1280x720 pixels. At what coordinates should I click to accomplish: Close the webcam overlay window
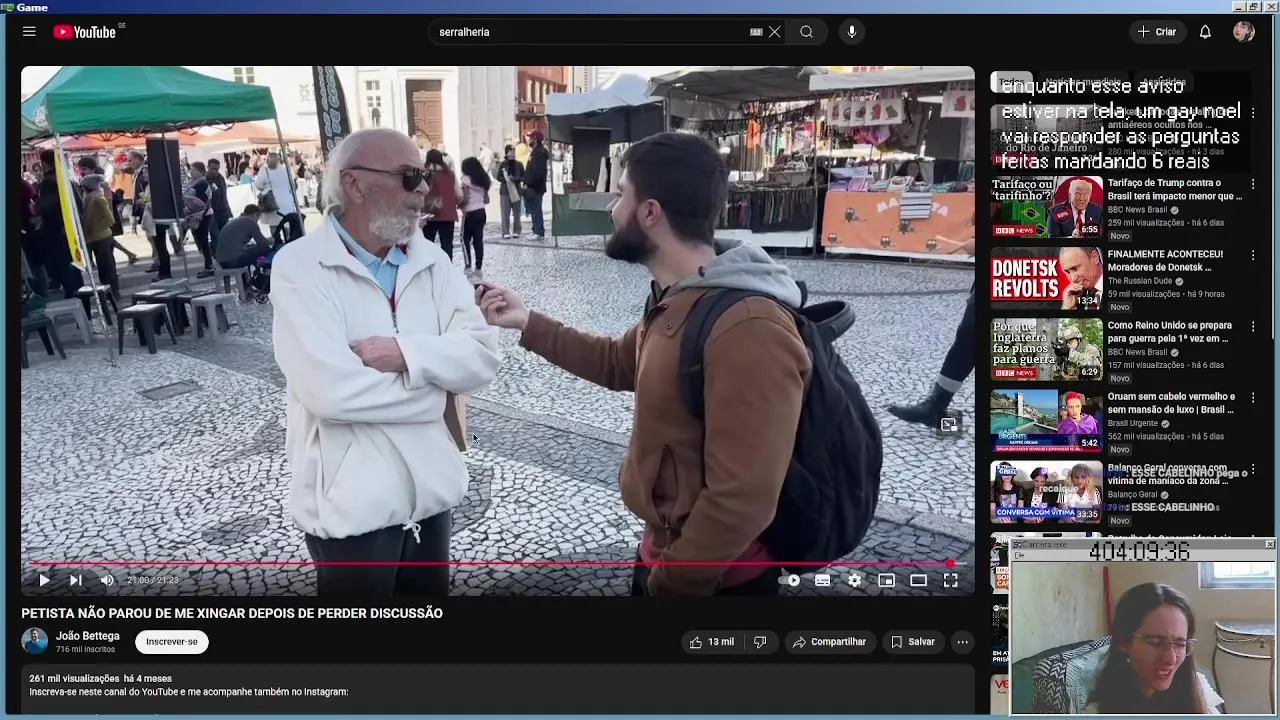1270,544
